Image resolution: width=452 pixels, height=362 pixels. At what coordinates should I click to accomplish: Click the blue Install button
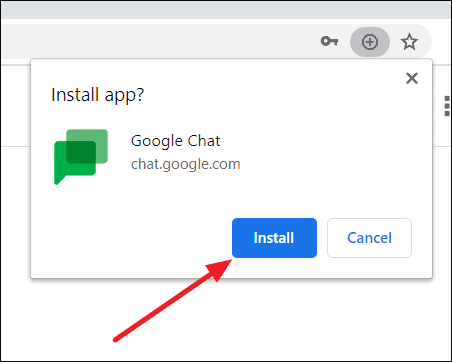pos(274,238)
